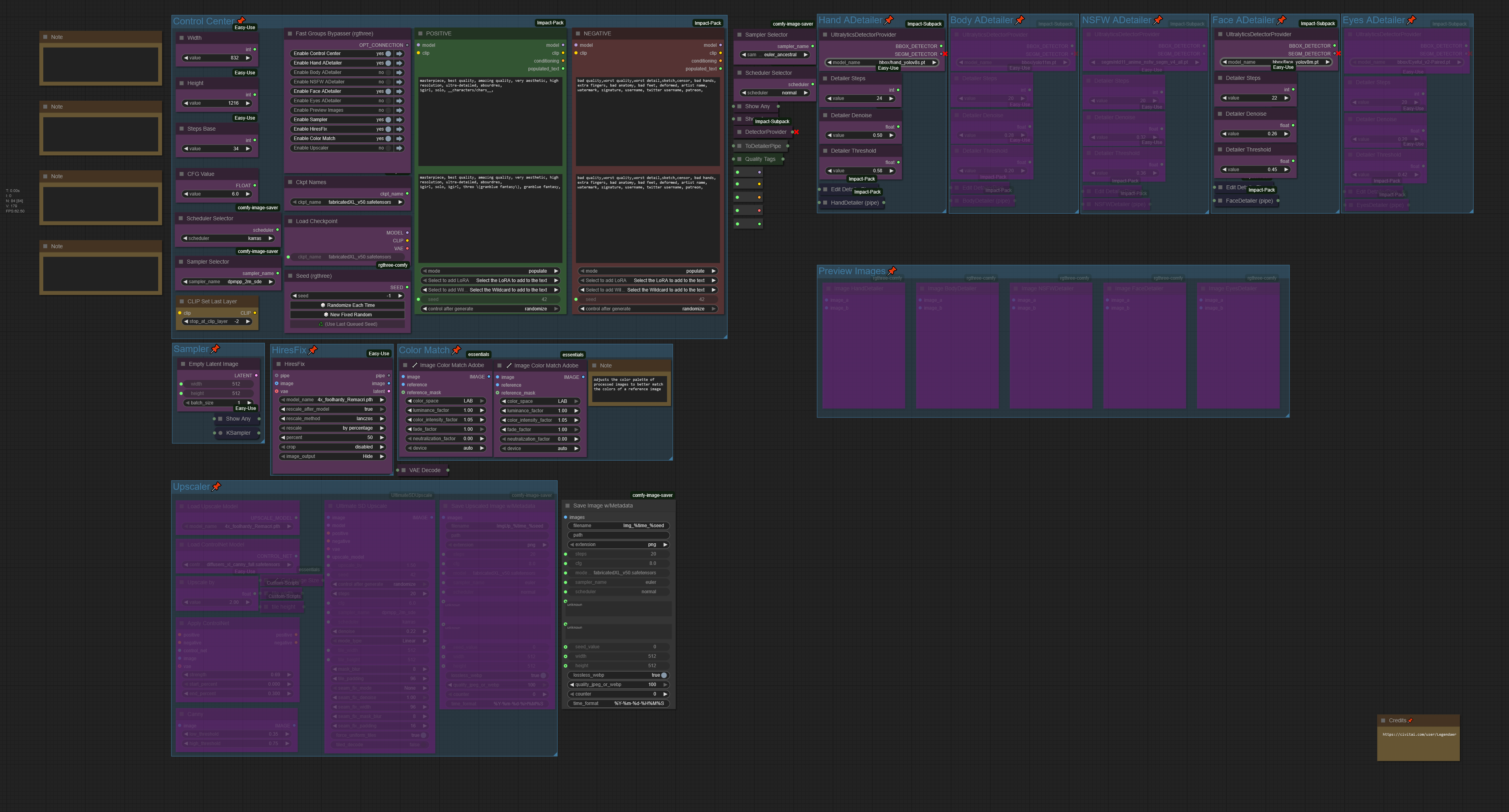Click the pin icon beside Control Center title
The image size is (1509, 812).
tap(241, 20)
